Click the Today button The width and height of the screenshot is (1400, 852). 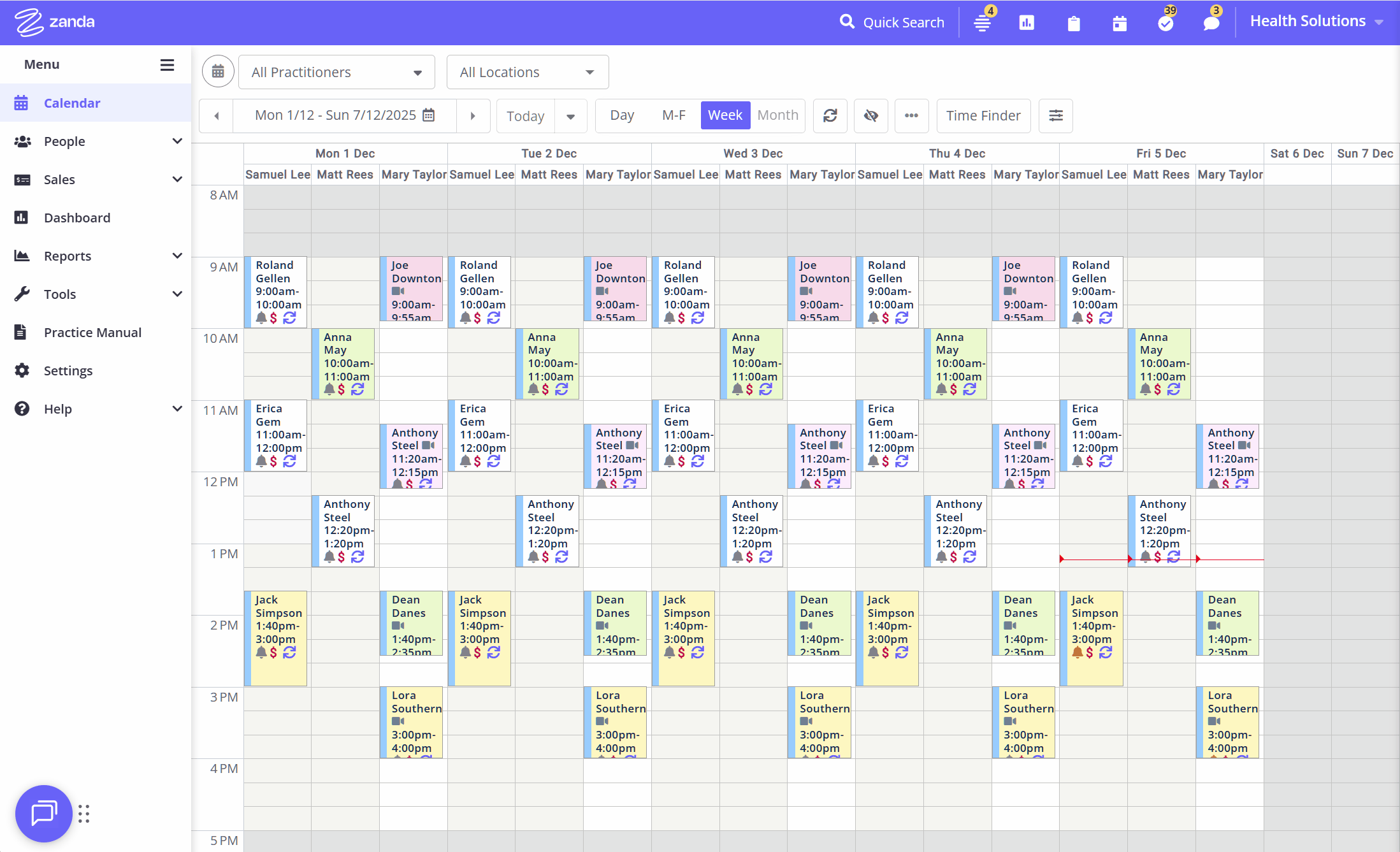point(525,116)
